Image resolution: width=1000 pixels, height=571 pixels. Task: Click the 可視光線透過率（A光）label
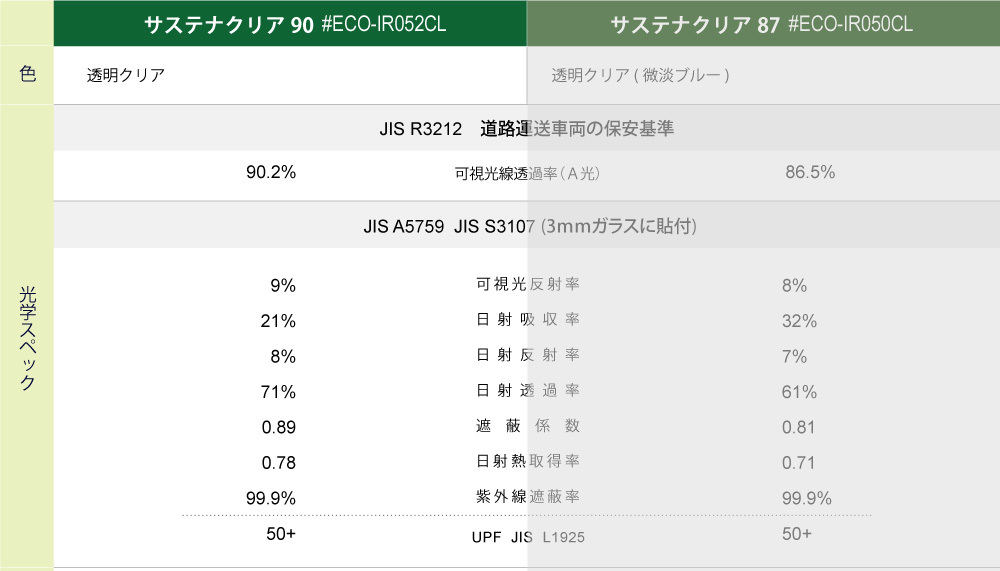(527, 173)
